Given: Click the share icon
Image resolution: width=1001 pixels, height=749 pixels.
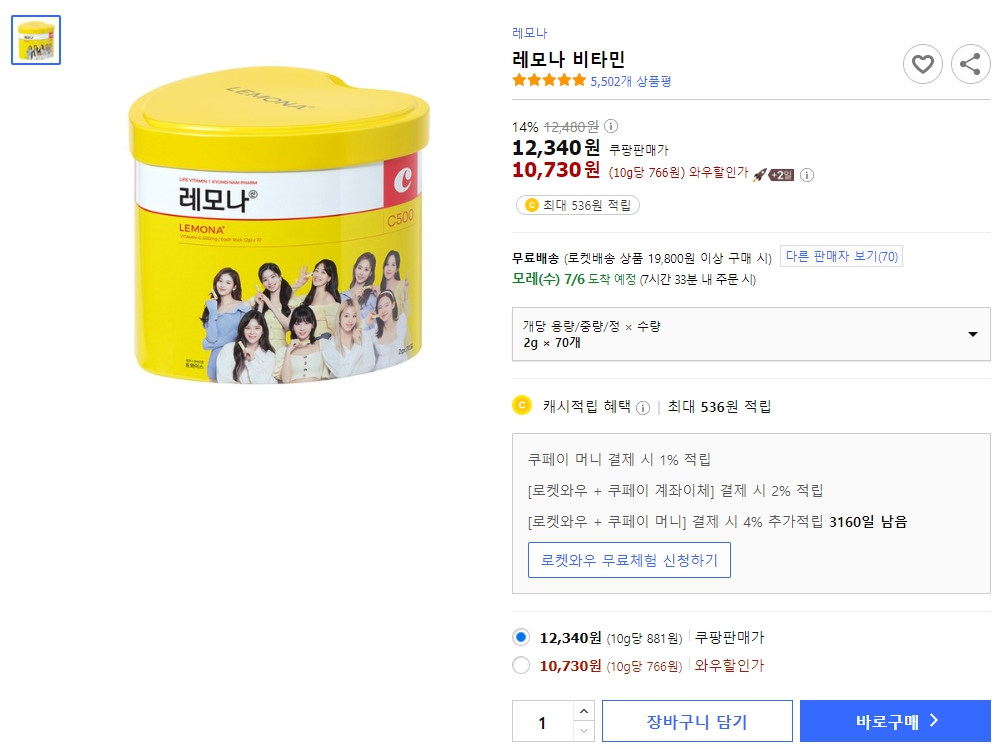Looking at the screenshot, I should (969, 64).
